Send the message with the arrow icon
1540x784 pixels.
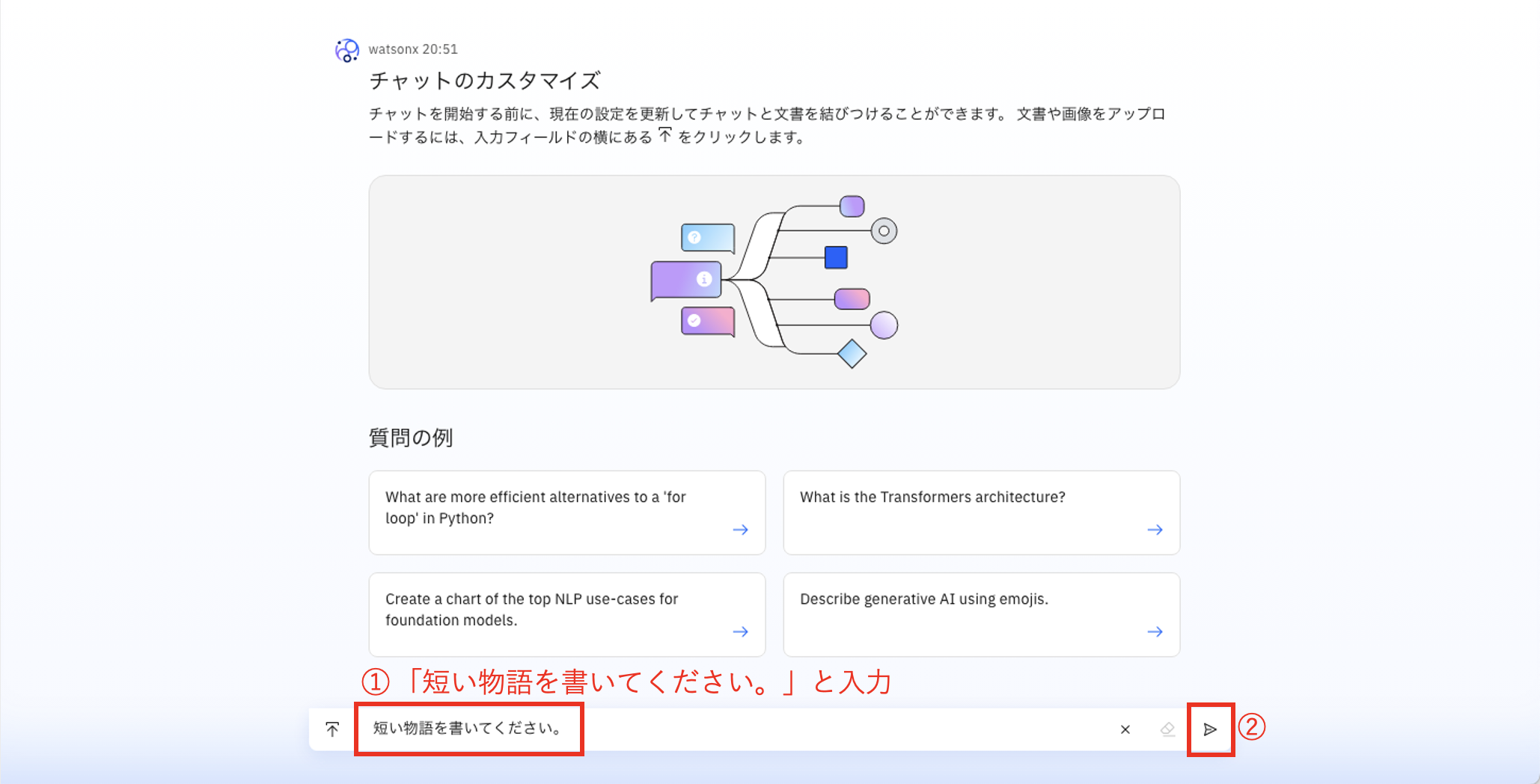coord(1210,729)
